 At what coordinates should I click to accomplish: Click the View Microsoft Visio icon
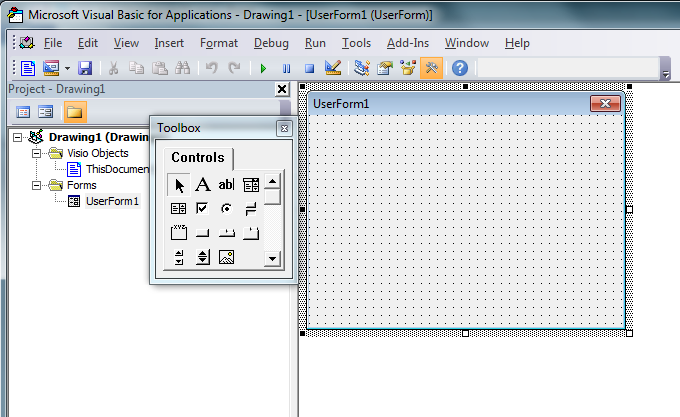pyautogui.click(x=28, y=68)
